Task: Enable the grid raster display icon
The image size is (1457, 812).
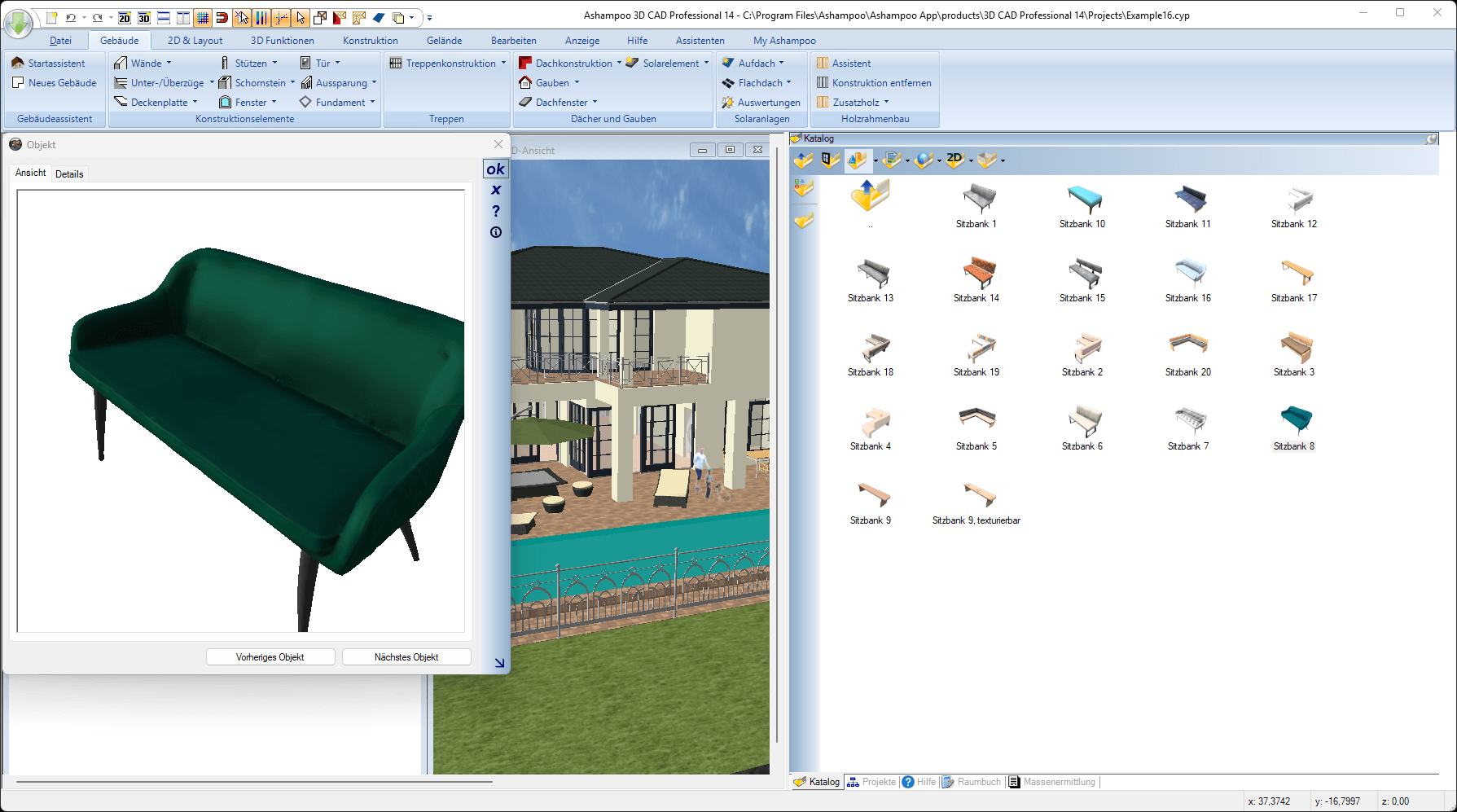Action: point(204,16)
